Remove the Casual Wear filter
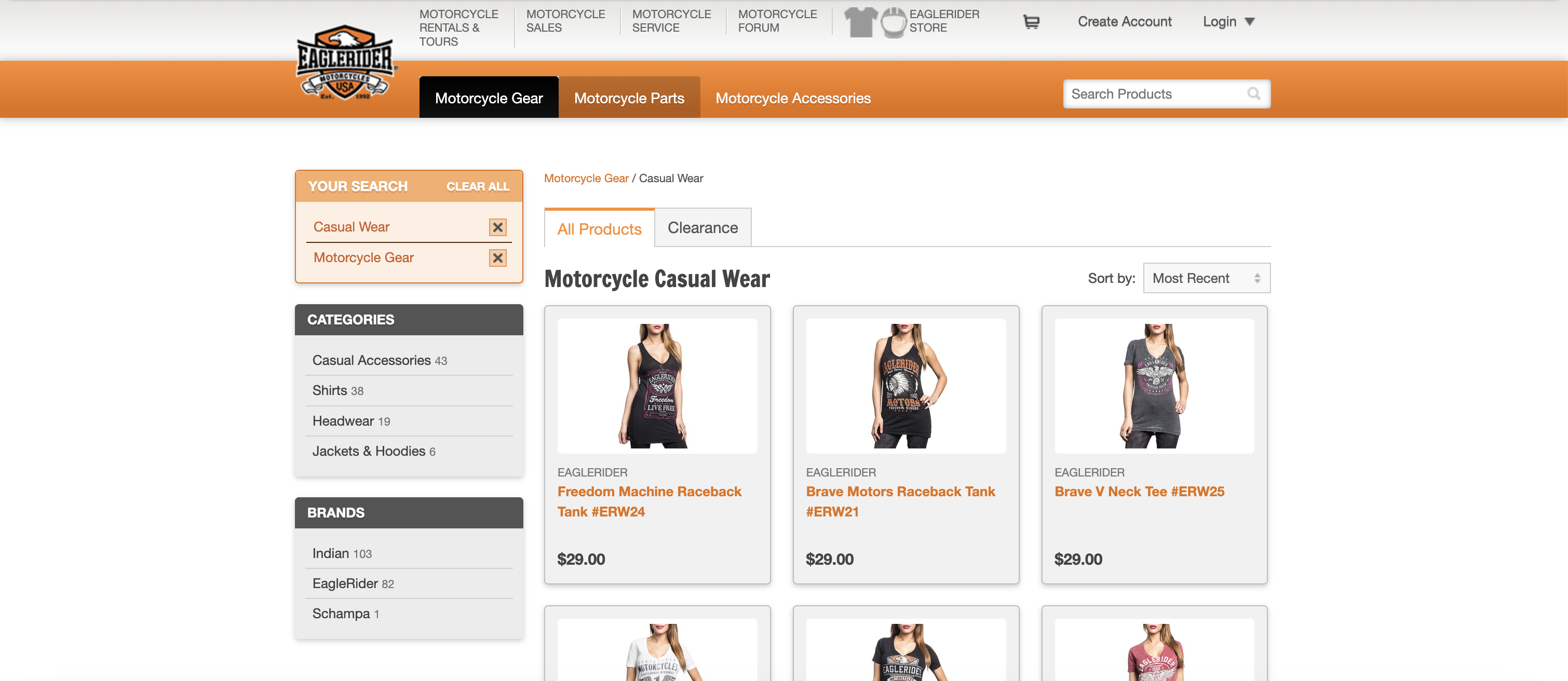1568x681 pixels. tap(497, 227)
